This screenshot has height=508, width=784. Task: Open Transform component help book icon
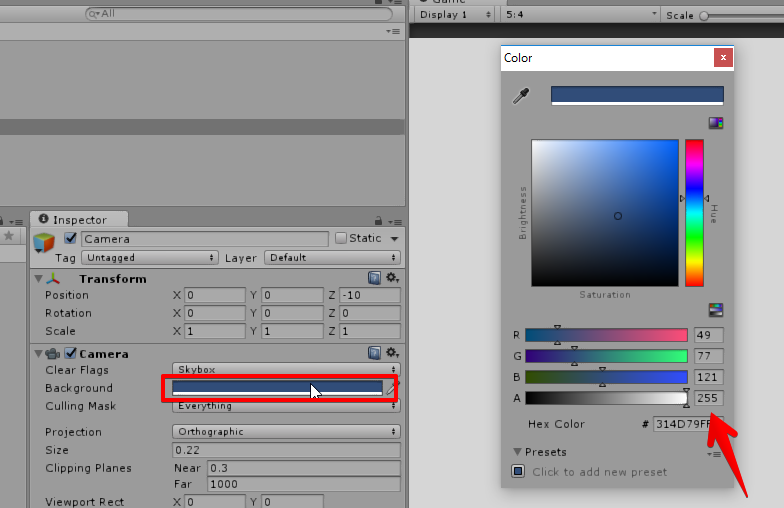click(374, 278)
